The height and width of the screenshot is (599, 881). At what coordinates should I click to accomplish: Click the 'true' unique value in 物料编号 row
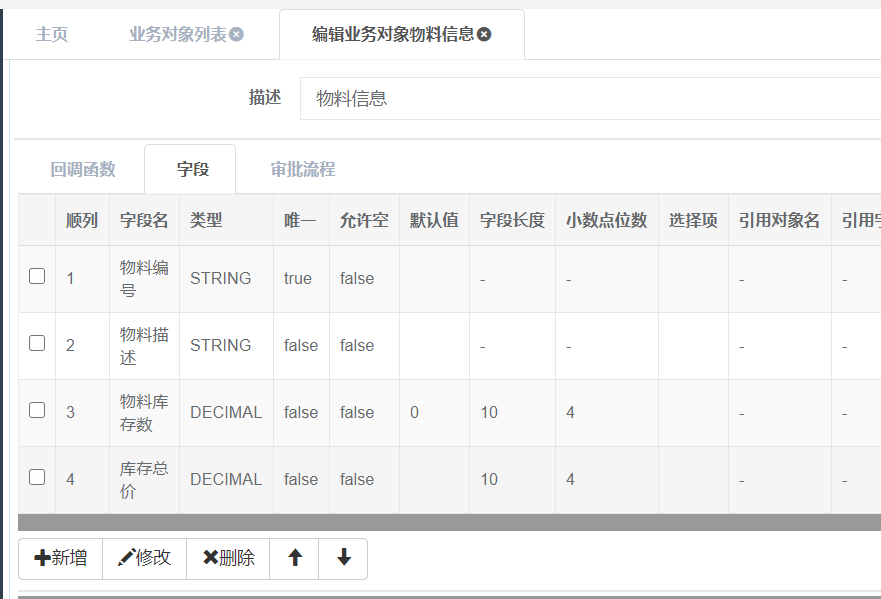click(298, 279)
